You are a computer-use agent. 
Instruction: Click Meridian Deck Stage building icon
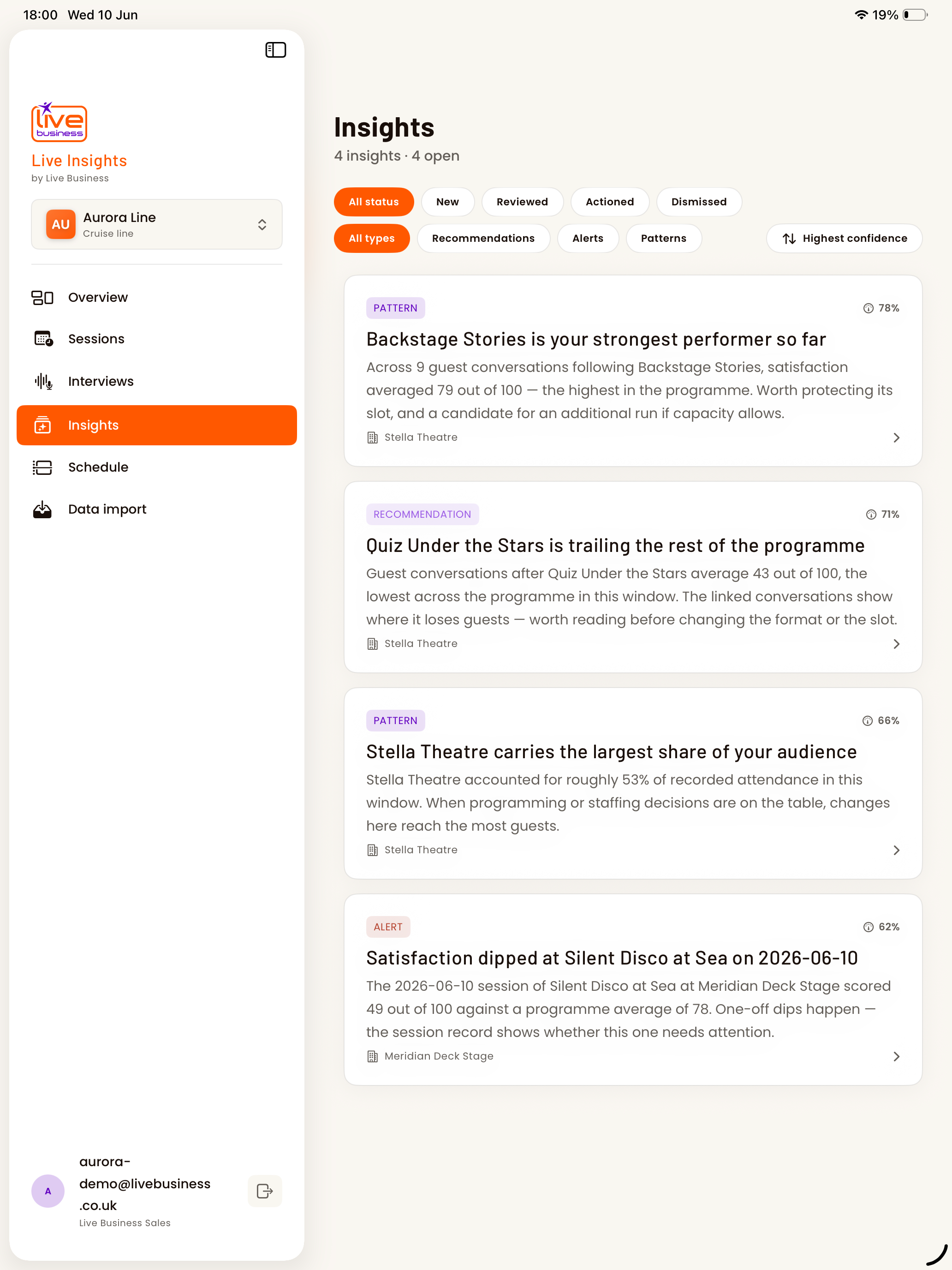coord(372,1056)
